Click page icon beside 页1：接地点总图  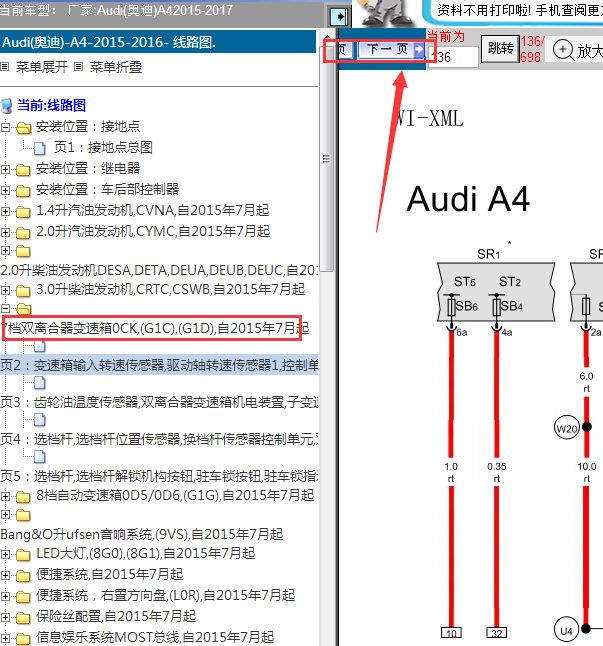point(40,148)
